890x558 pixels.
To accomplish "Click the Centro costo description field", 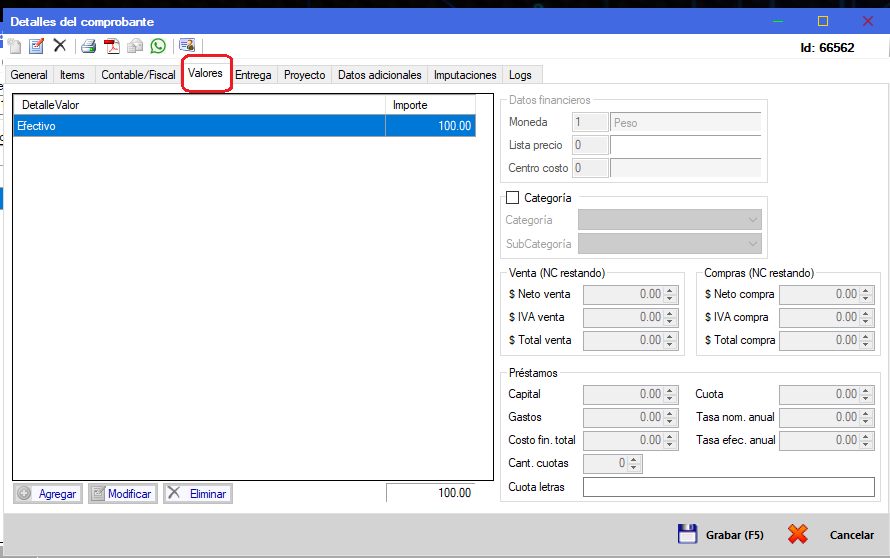I will (686, 167).
